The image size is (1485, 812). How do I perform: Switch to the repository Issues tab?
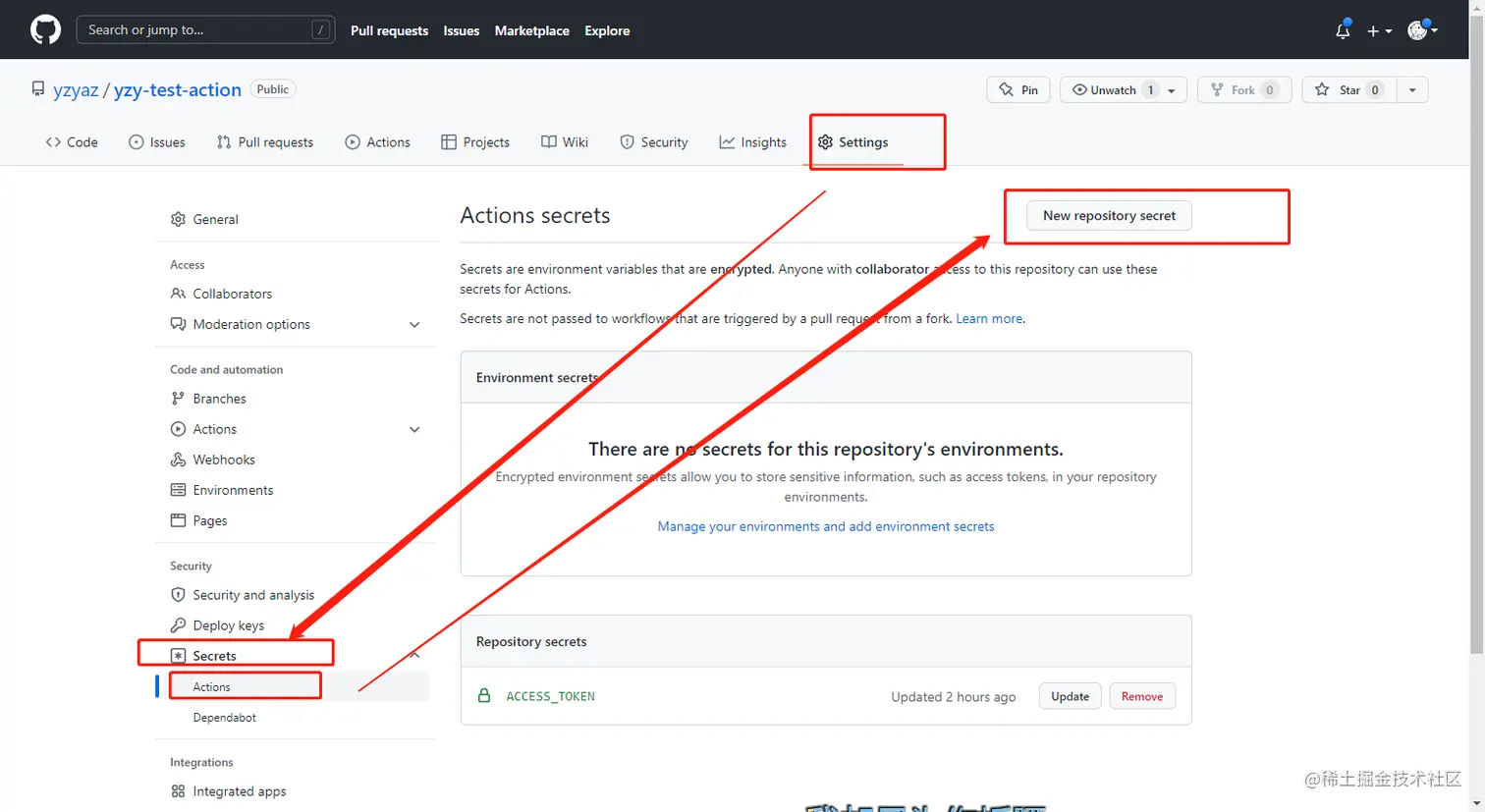157,142
